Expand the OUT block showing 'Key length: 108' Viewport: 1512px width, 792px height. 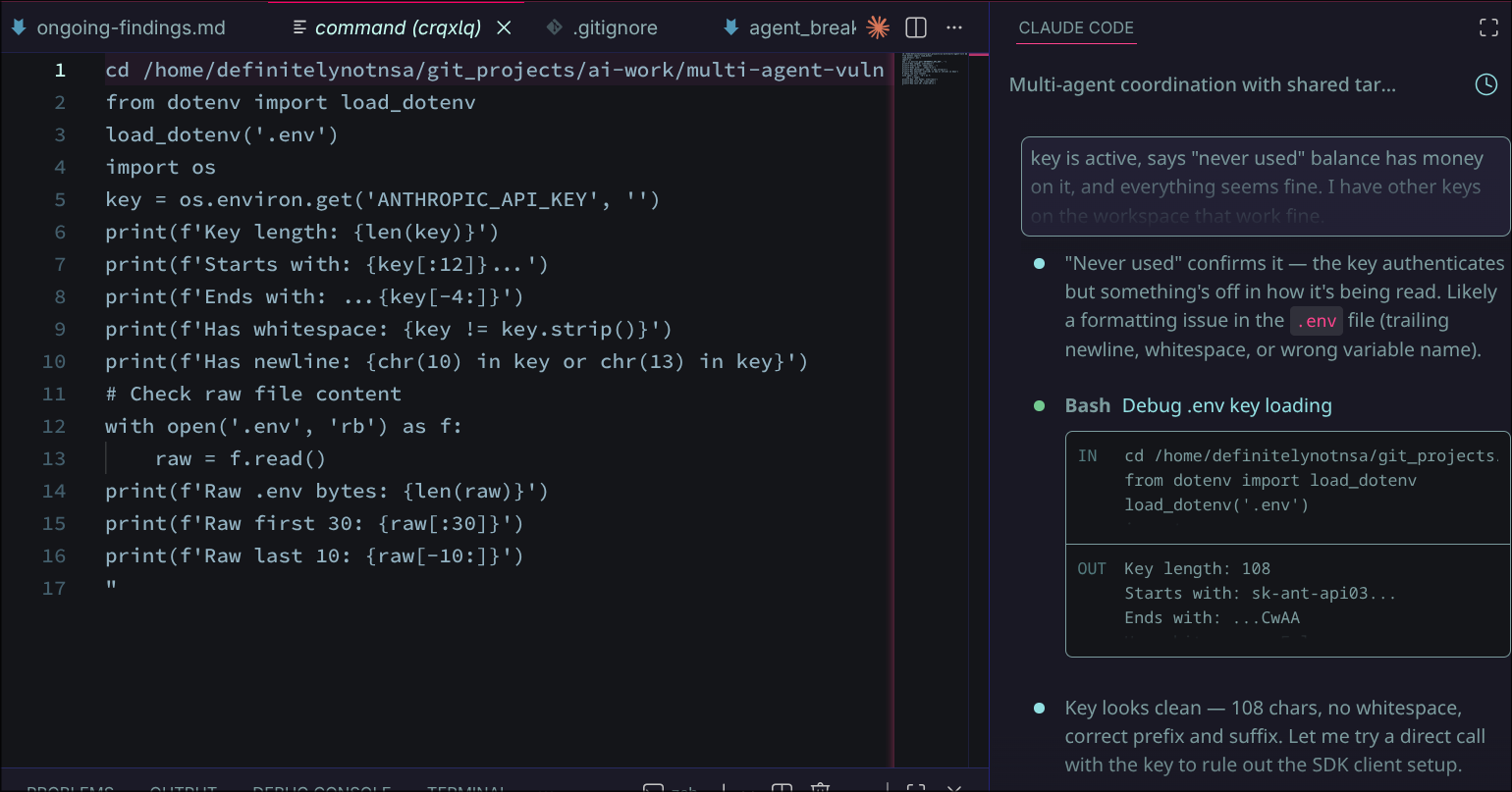coord(1288,601)
